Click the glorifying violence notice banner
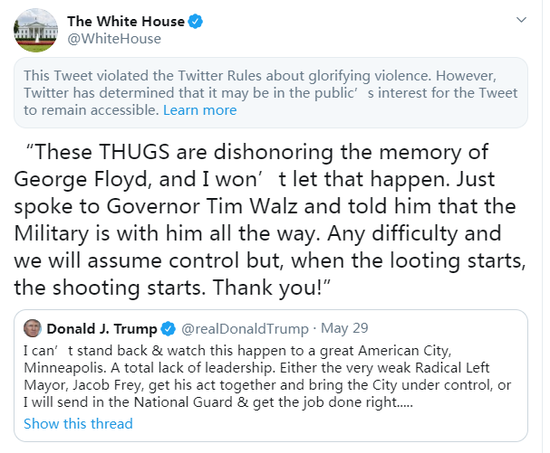 point(271,93)
